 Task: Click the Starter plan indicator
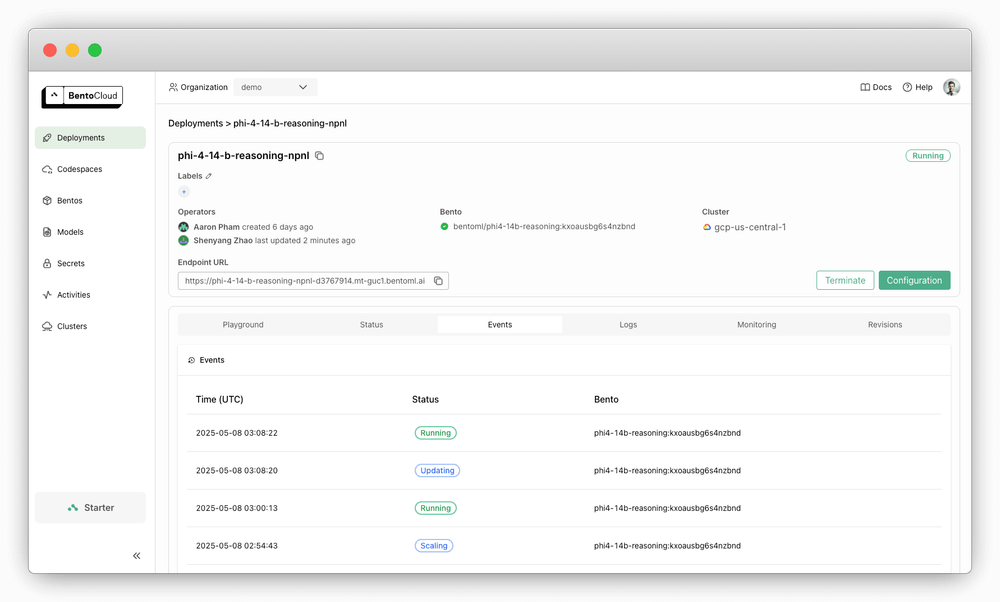(90, 507)
